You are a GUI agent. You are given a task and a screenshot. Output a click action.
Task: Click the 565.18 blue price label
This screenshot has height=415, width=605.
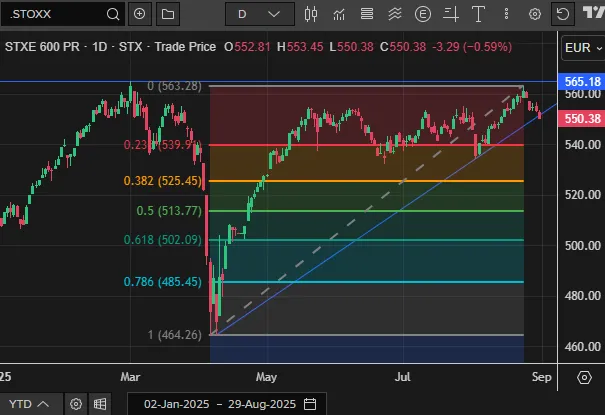(582, 82)
